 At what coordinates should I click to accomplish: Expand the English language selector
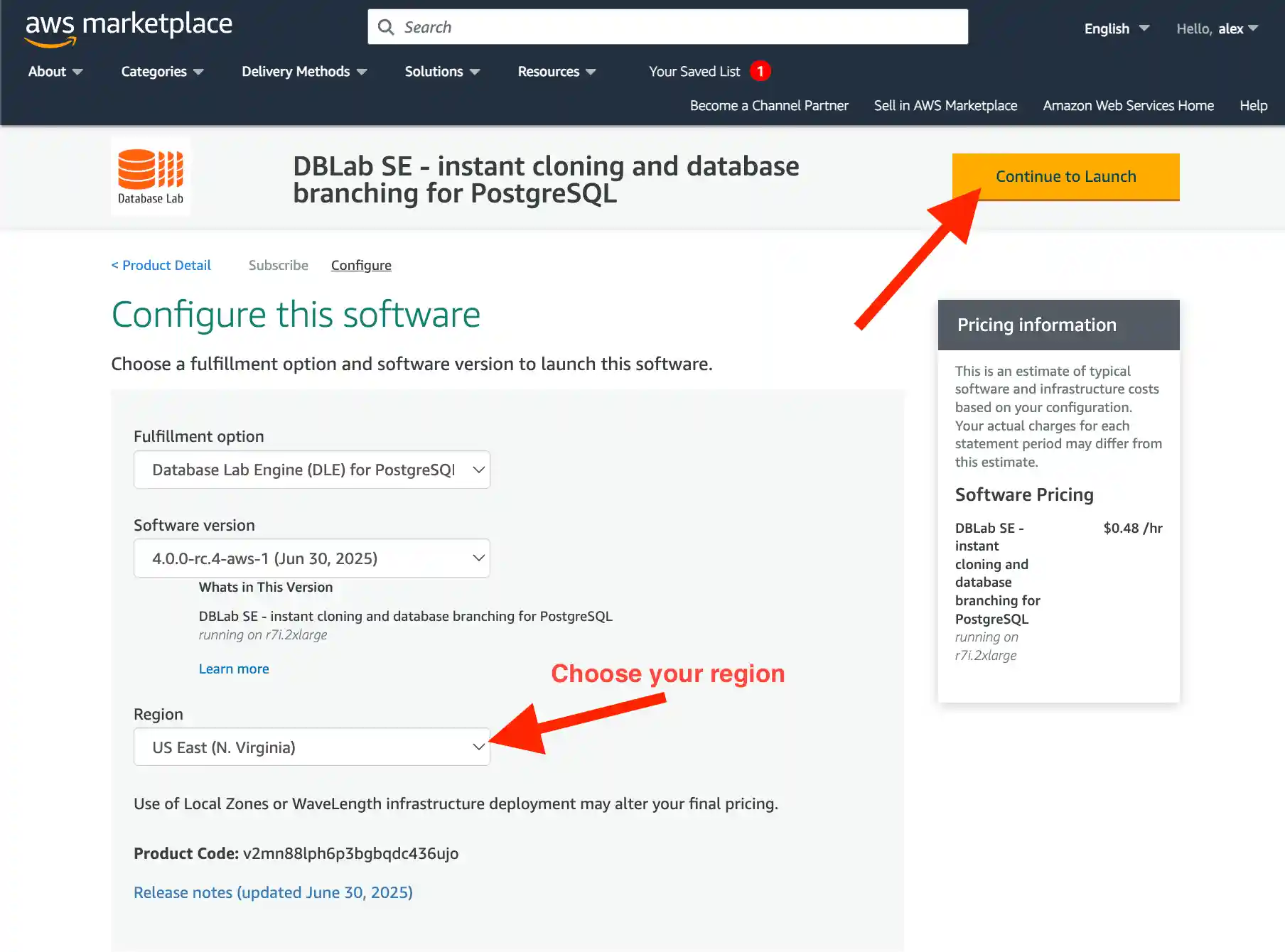(x=1115, y=28)
